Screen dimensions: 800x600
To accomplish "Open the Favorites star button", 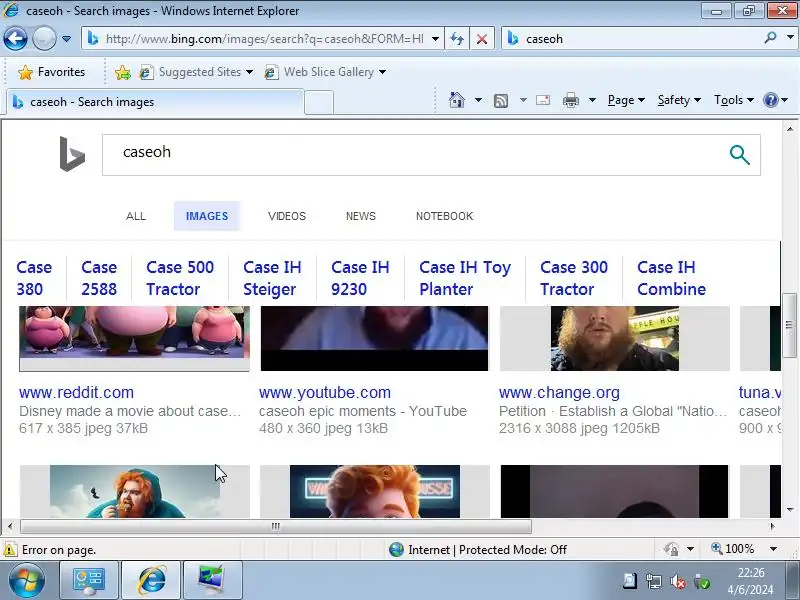I will tap(52, 72).
